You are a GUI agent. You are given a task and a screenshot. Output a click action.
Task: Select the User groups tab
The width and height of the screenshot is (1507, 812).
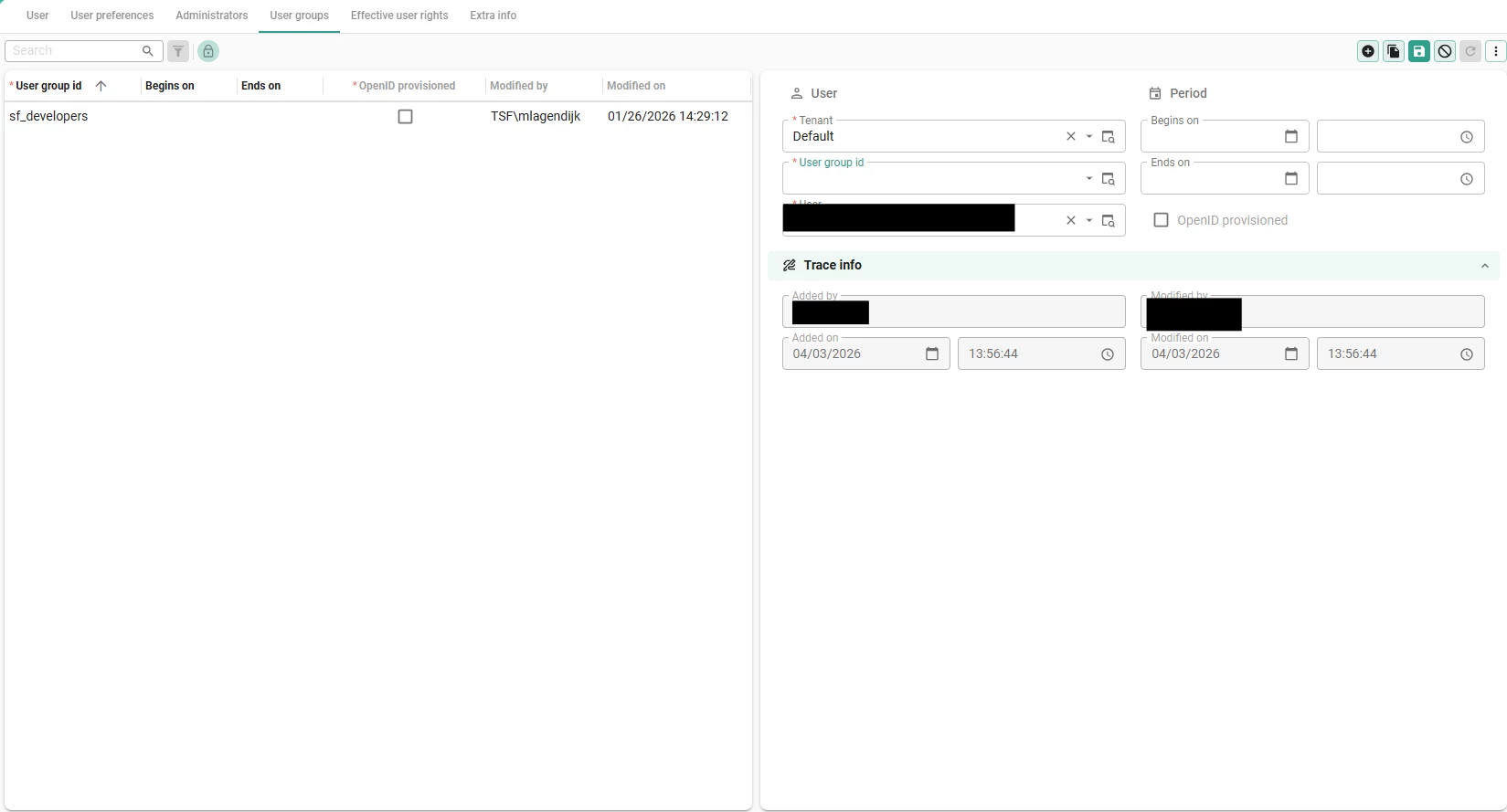(x=300, y=16)
